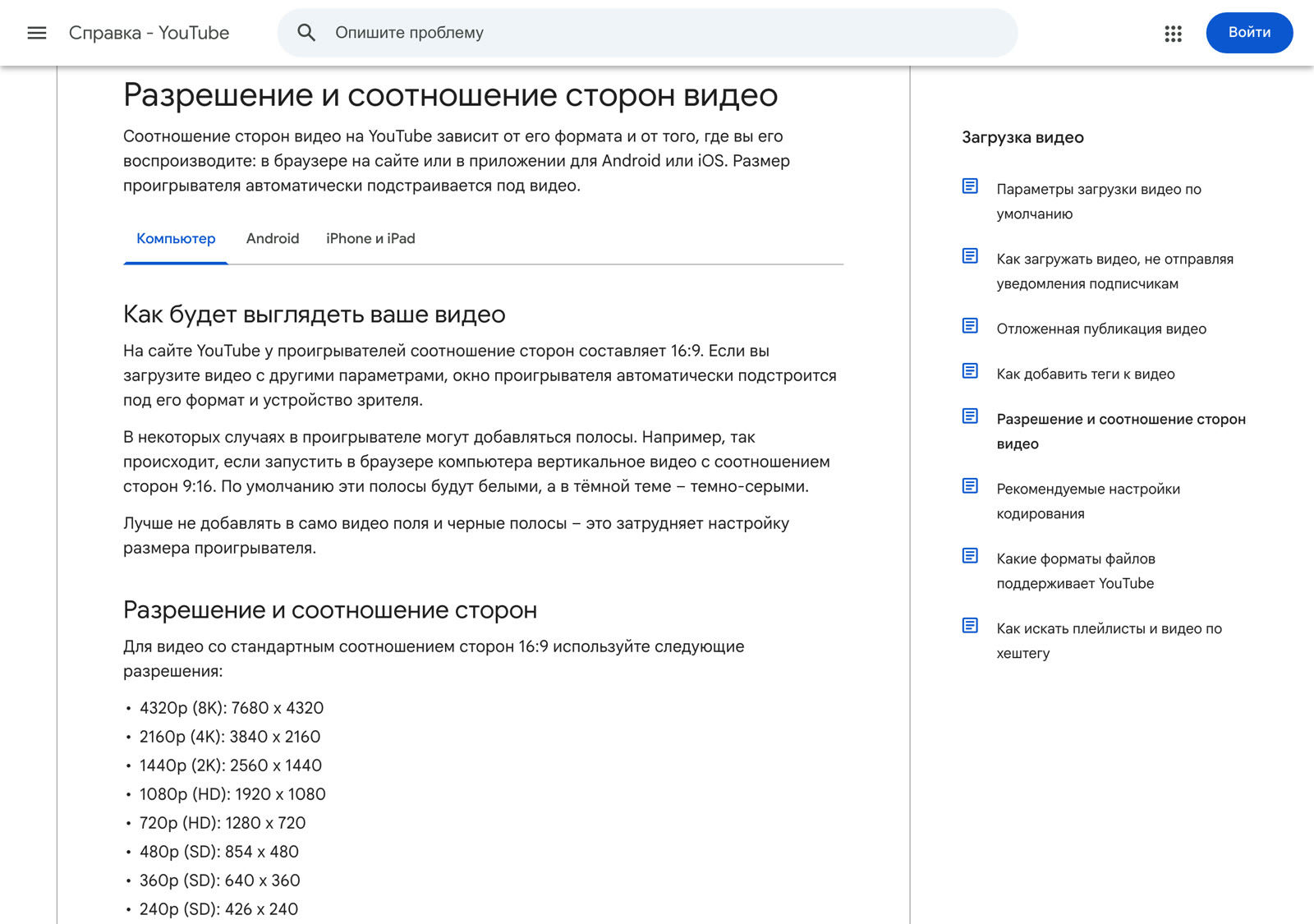Open sidebar 'Разрешение и соотношение сторон видео' link
The image size is (1314, 924).
[1121, 431]
